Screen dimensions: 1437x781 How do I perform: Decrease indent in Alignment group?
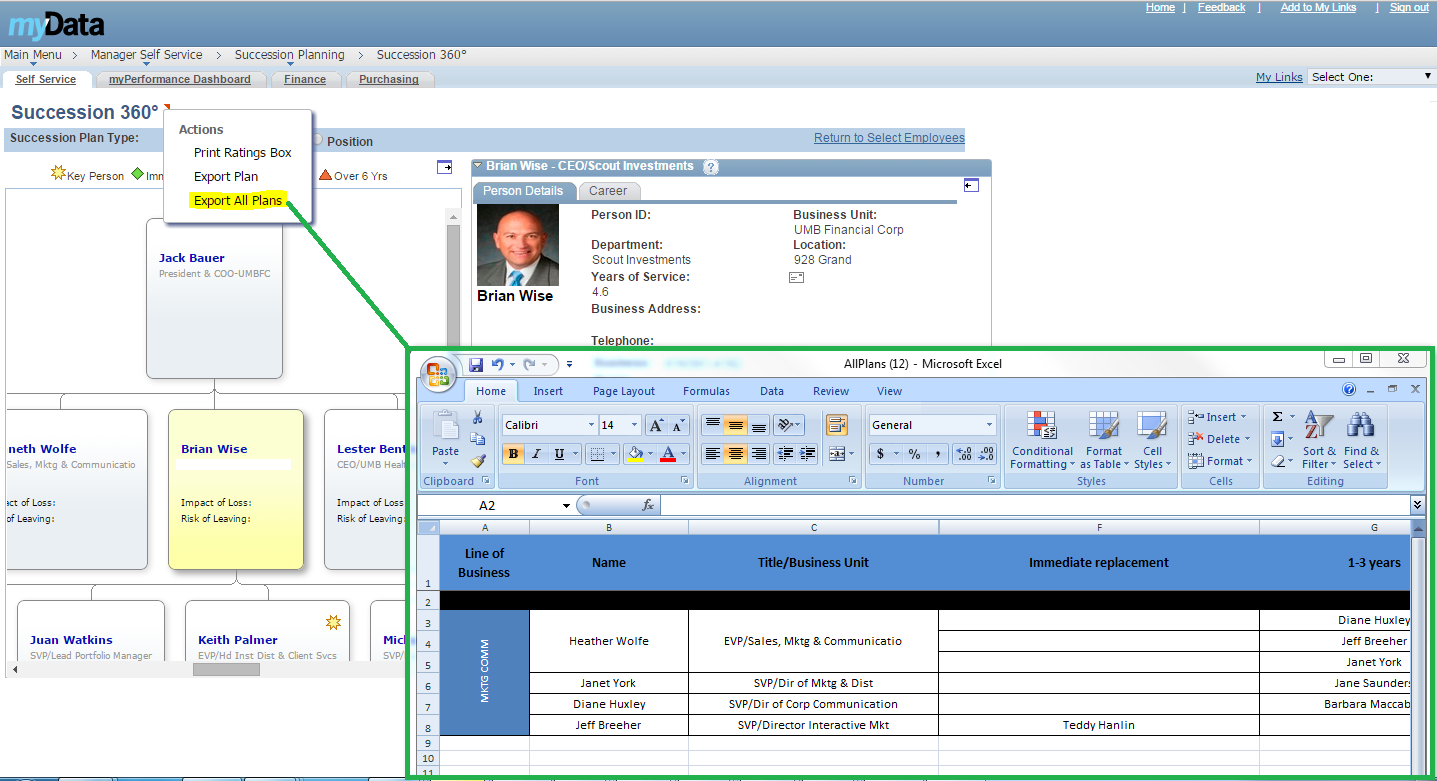[x=785, y=454]
